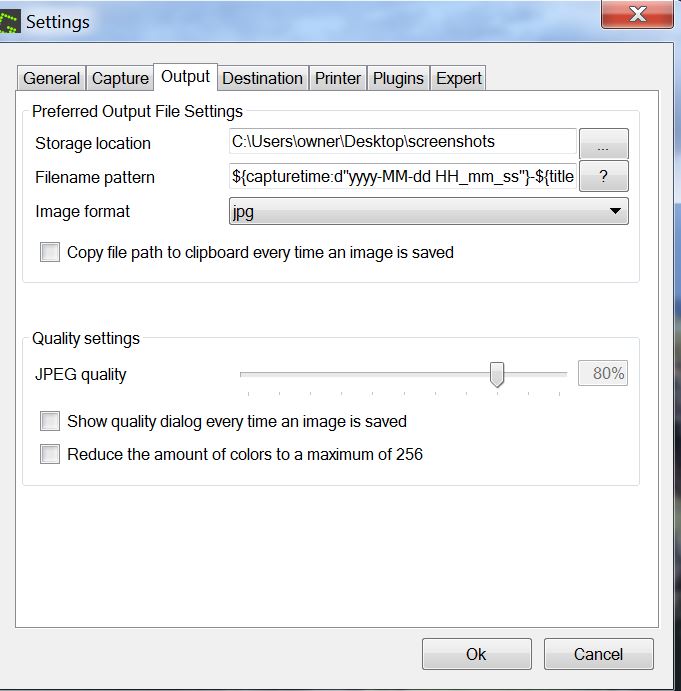Click the JPEG quality slider handle
Viewport: 681px width, 691px height.
pos(496,375)
